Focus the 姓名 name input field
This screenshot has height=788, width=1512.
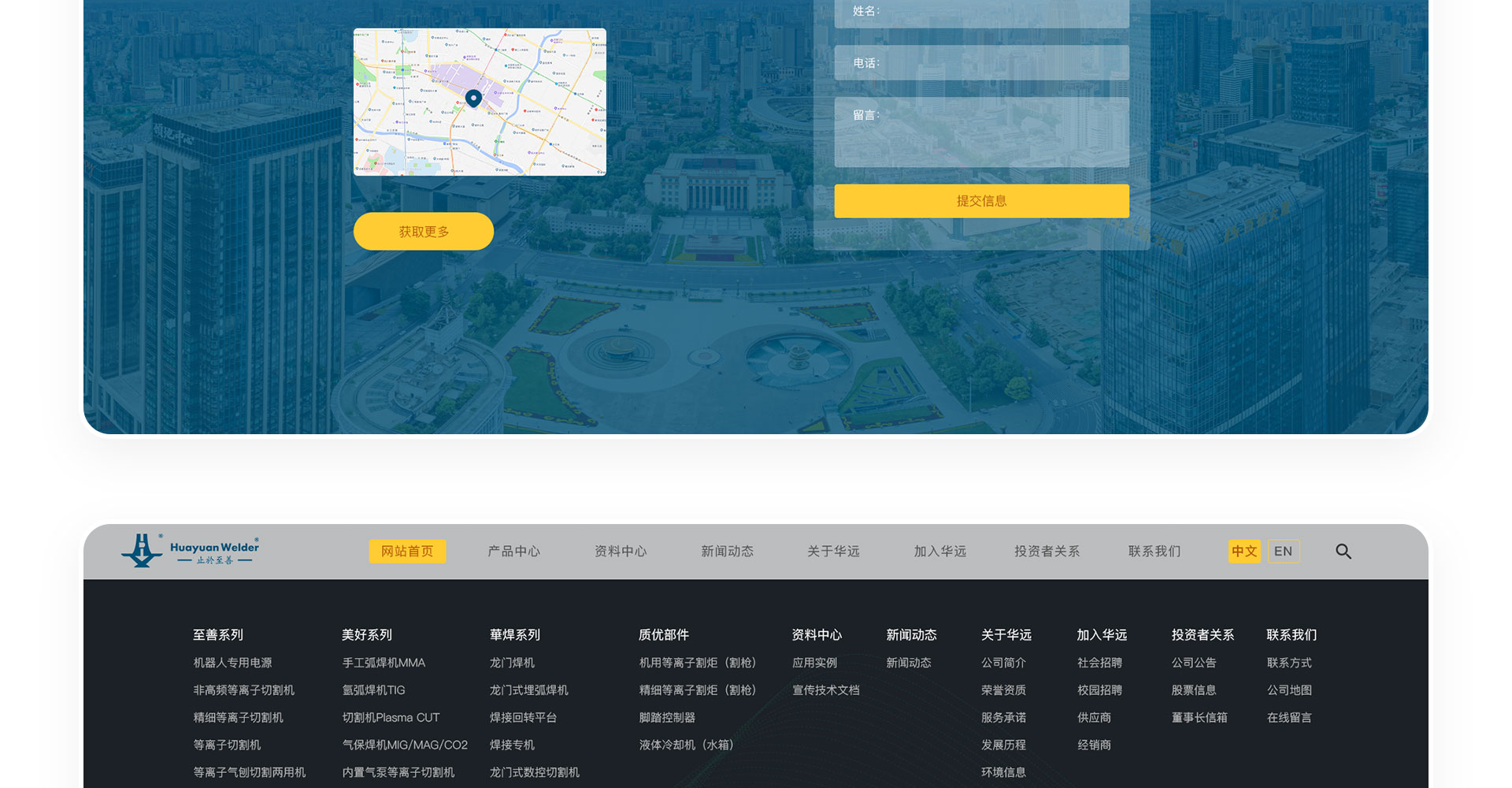981,13
